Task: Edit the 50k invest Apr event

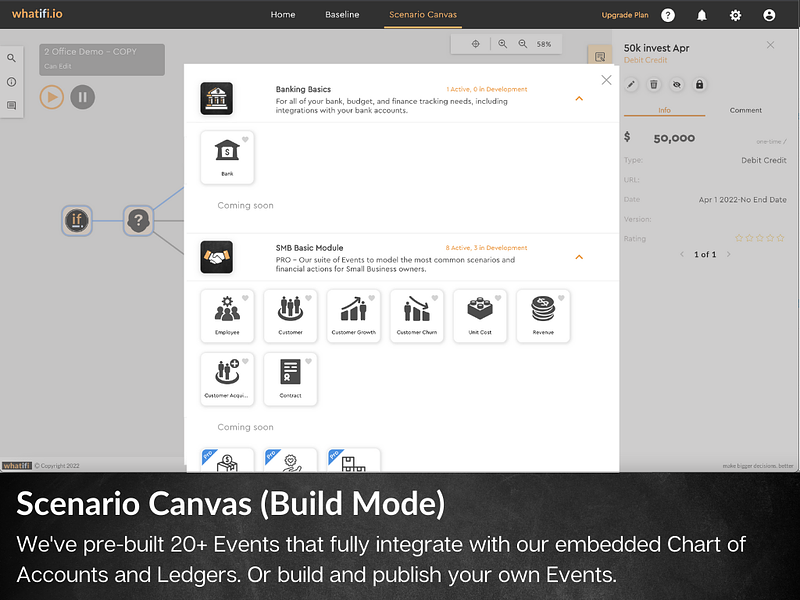Action: (631, 85)
